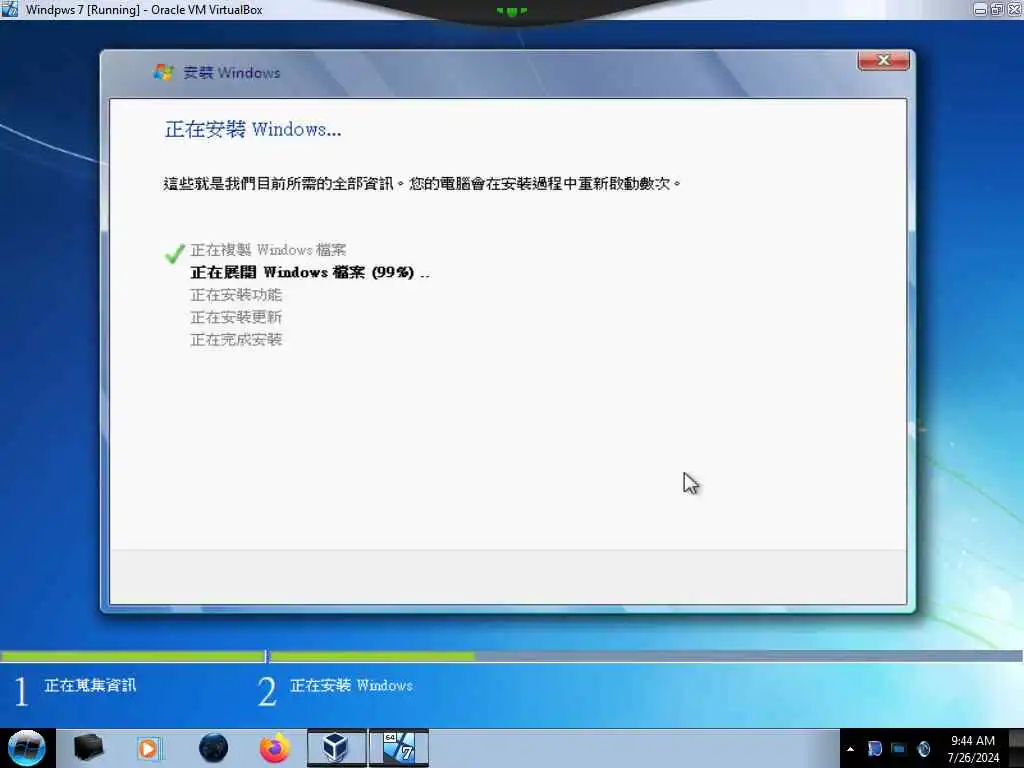Open the network tray icon
The width and height of the screenshot is (1024, 768).
click(x=899, y=749)
